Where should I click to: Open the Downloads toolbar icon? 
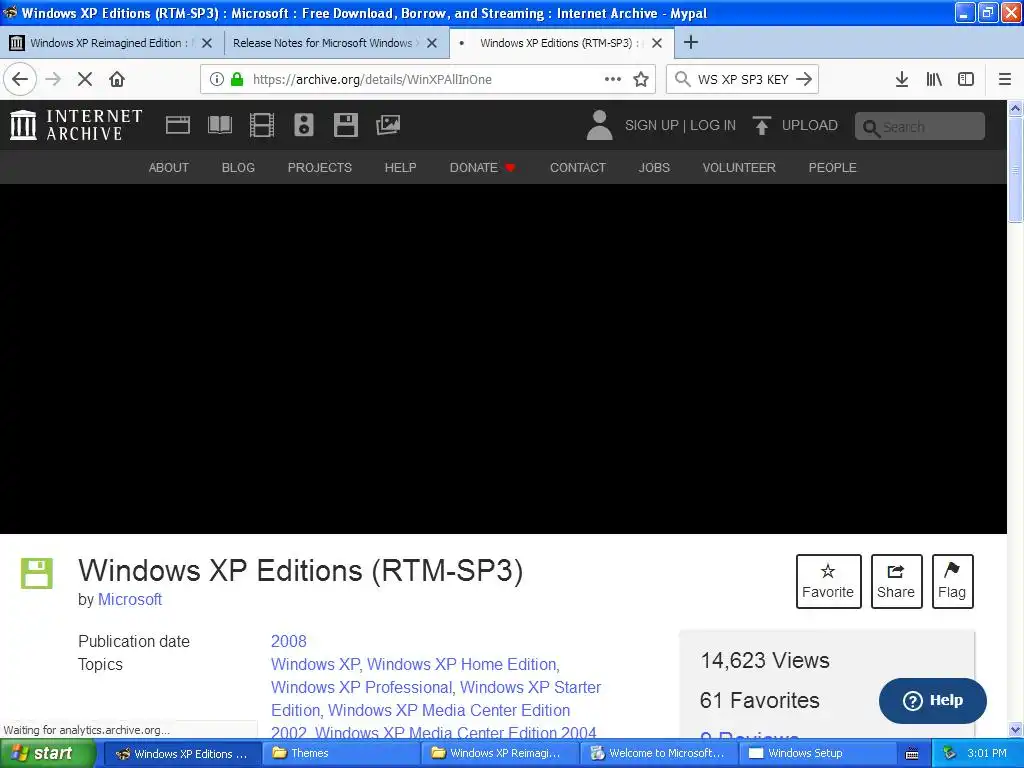pos(902,79)
